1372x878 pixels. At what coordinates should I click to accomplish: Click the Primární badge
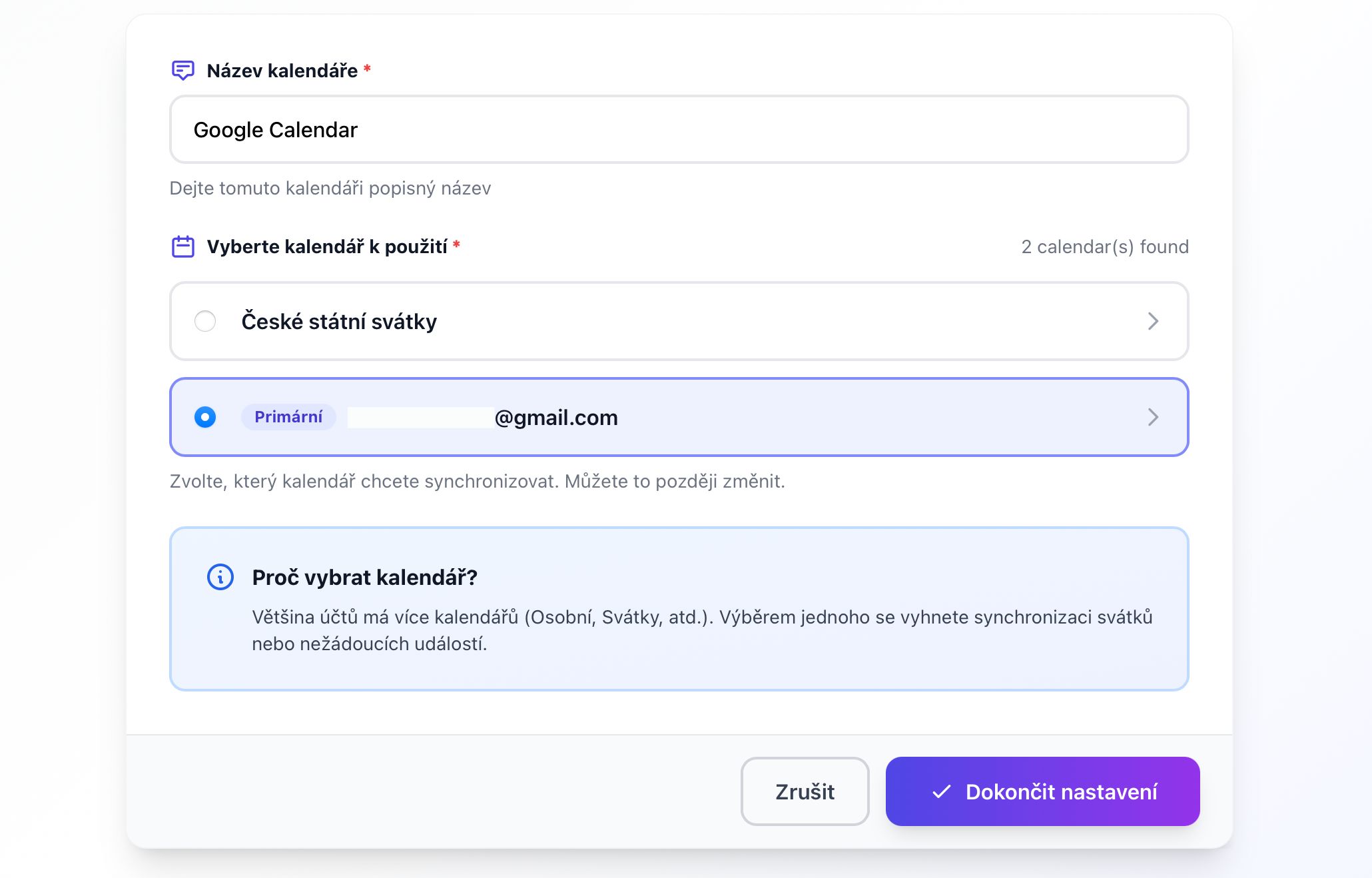tap(288, 417)
